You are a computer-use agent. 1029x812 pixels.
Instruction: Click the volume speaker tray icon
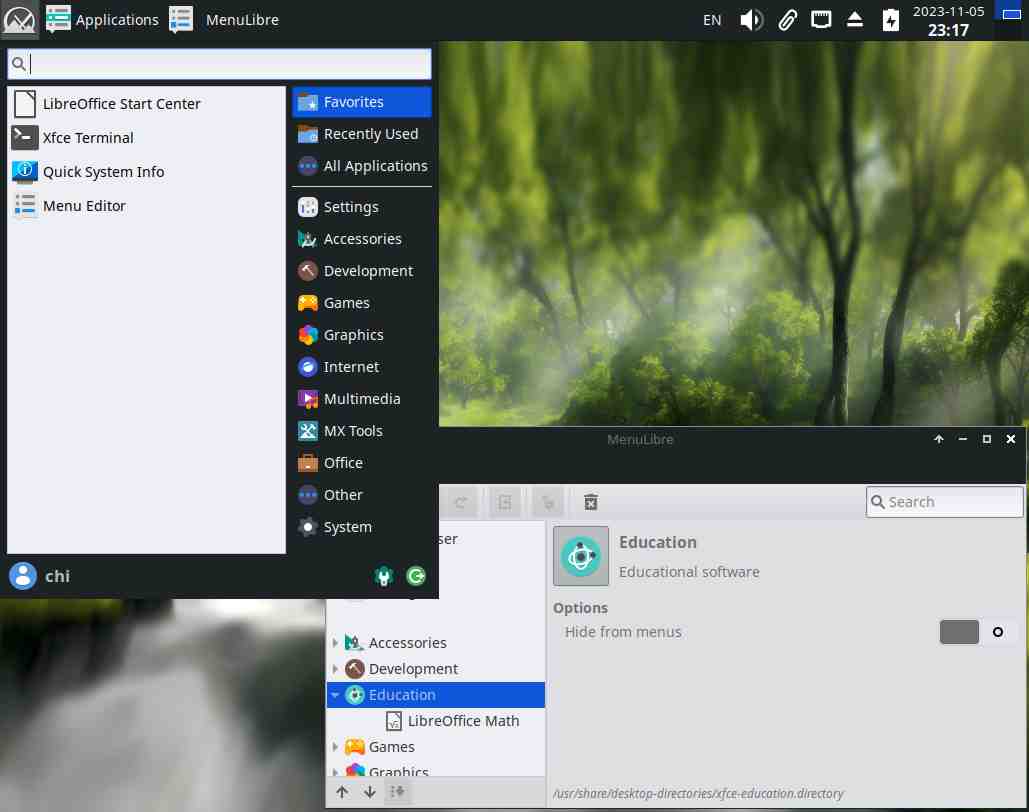tap(751, 20)
